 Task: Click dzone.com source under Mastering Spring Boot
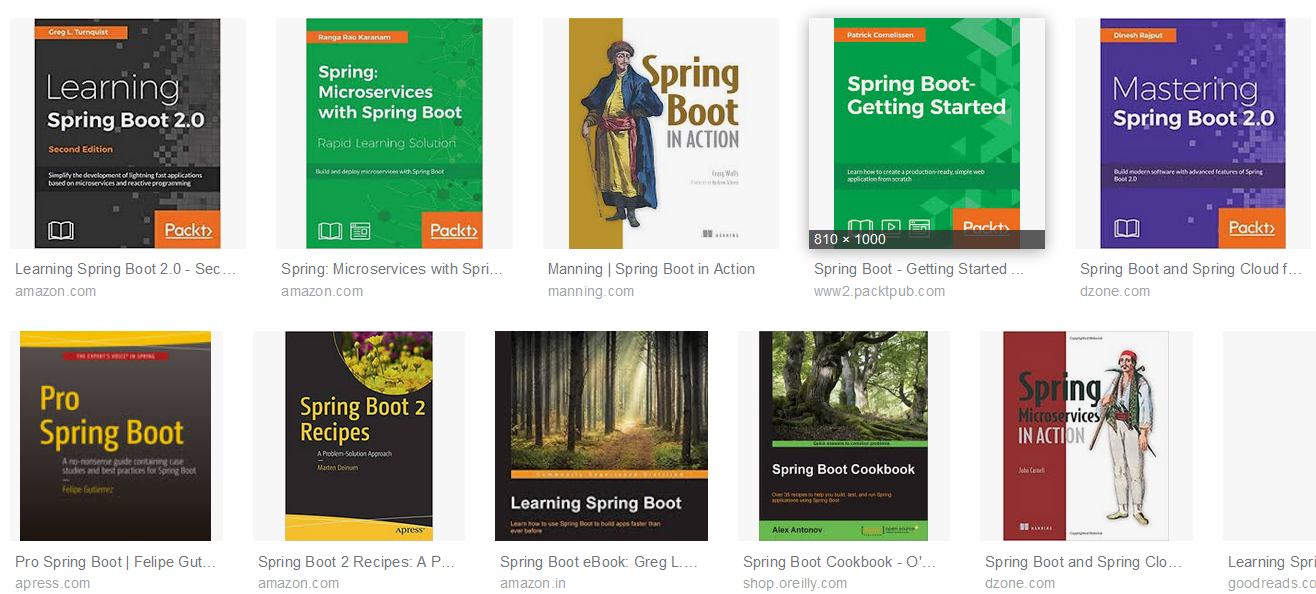click(x=1115, y=291)
